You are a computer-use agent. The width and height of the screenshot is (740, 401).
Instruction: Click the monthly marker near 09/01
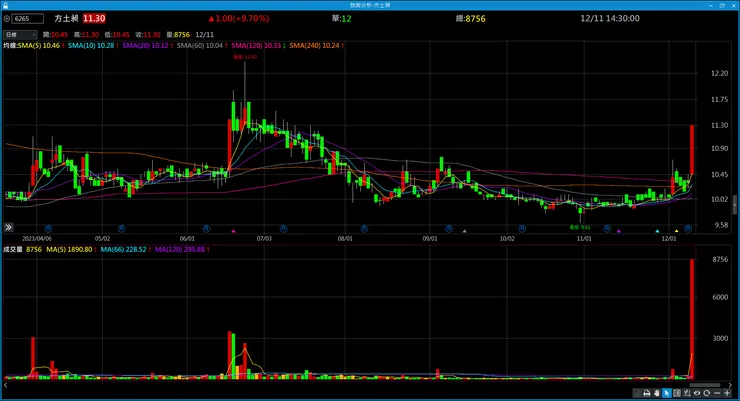tap(449, 229)
